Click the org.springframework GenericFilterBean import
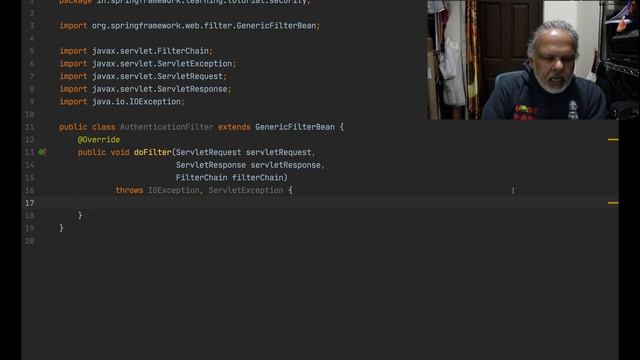 click(x=190, y=26)
